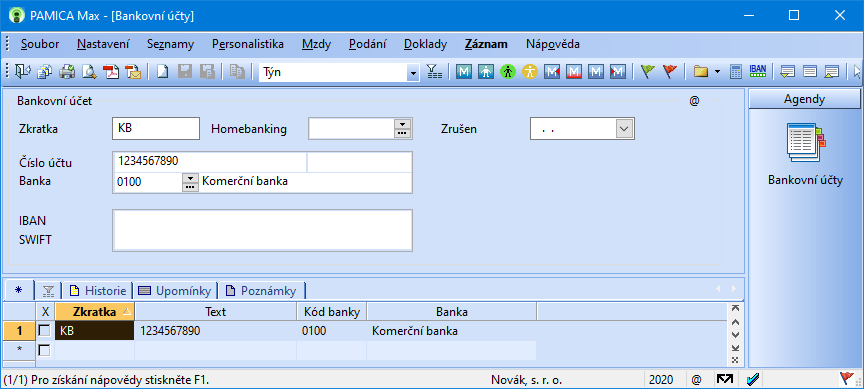Click into the Zkratka field containing KB

[x=156, y=128]
